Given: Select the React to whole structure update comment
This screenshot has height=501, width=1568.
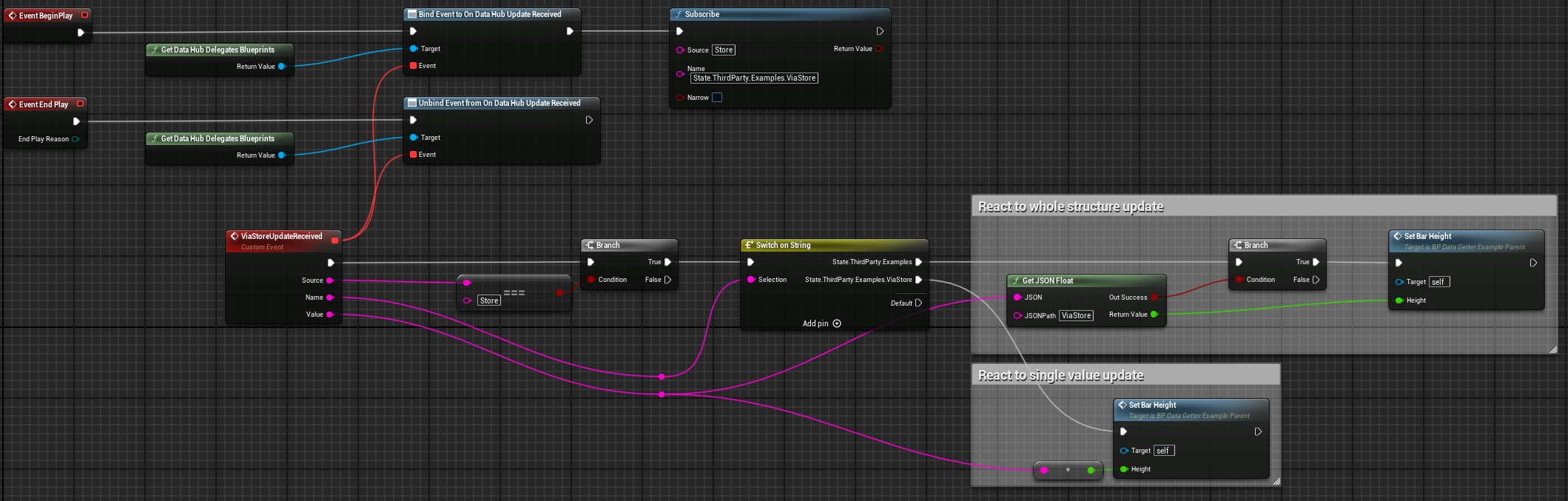Looking at the screenshot, I should (x=1070, y=206).
